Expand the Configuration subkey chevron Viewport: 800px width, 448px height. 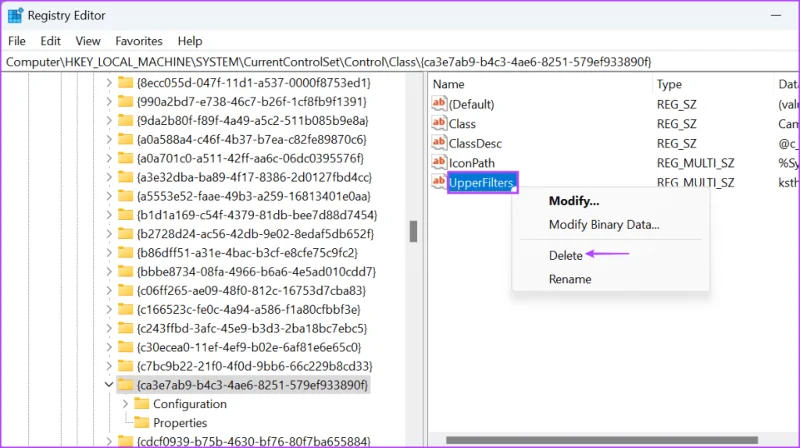(x=125, y=404)
